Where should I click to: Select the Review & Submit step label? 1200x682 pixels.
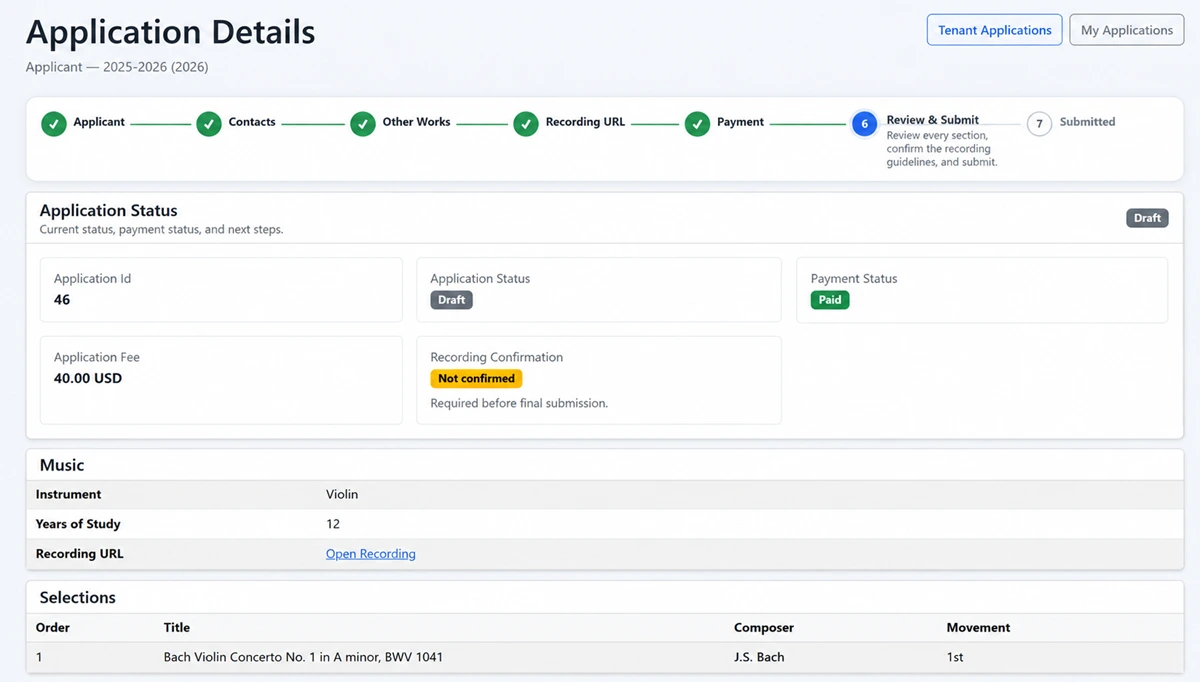pyautogui.click(x=933, y=120)
